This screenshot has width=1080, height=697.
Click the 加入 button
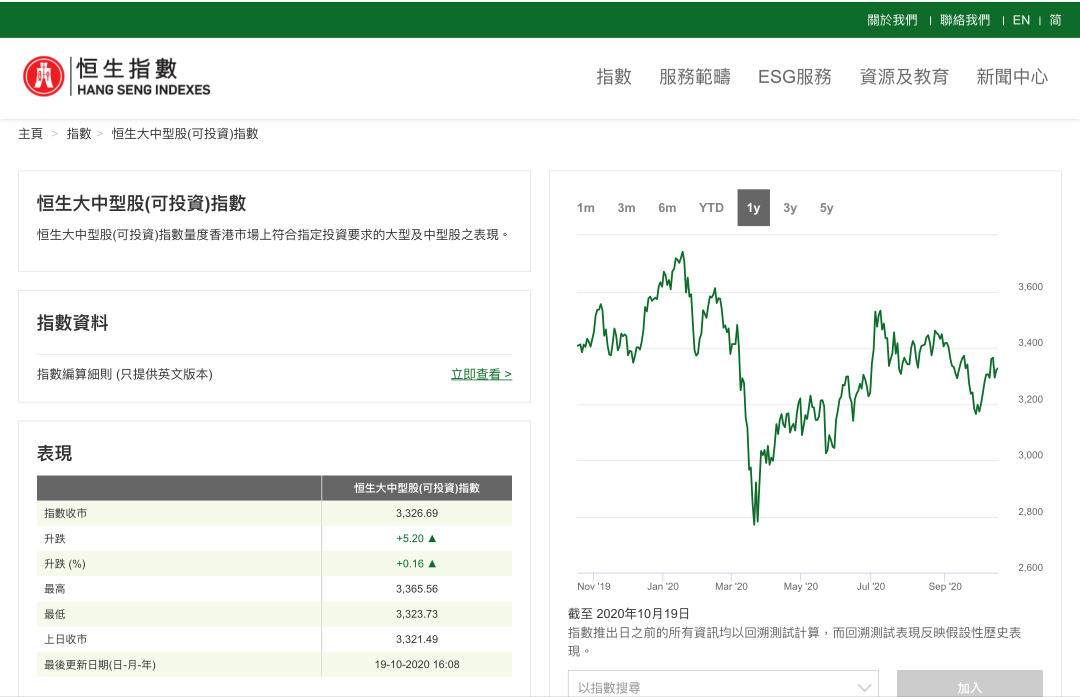(969, 686)
